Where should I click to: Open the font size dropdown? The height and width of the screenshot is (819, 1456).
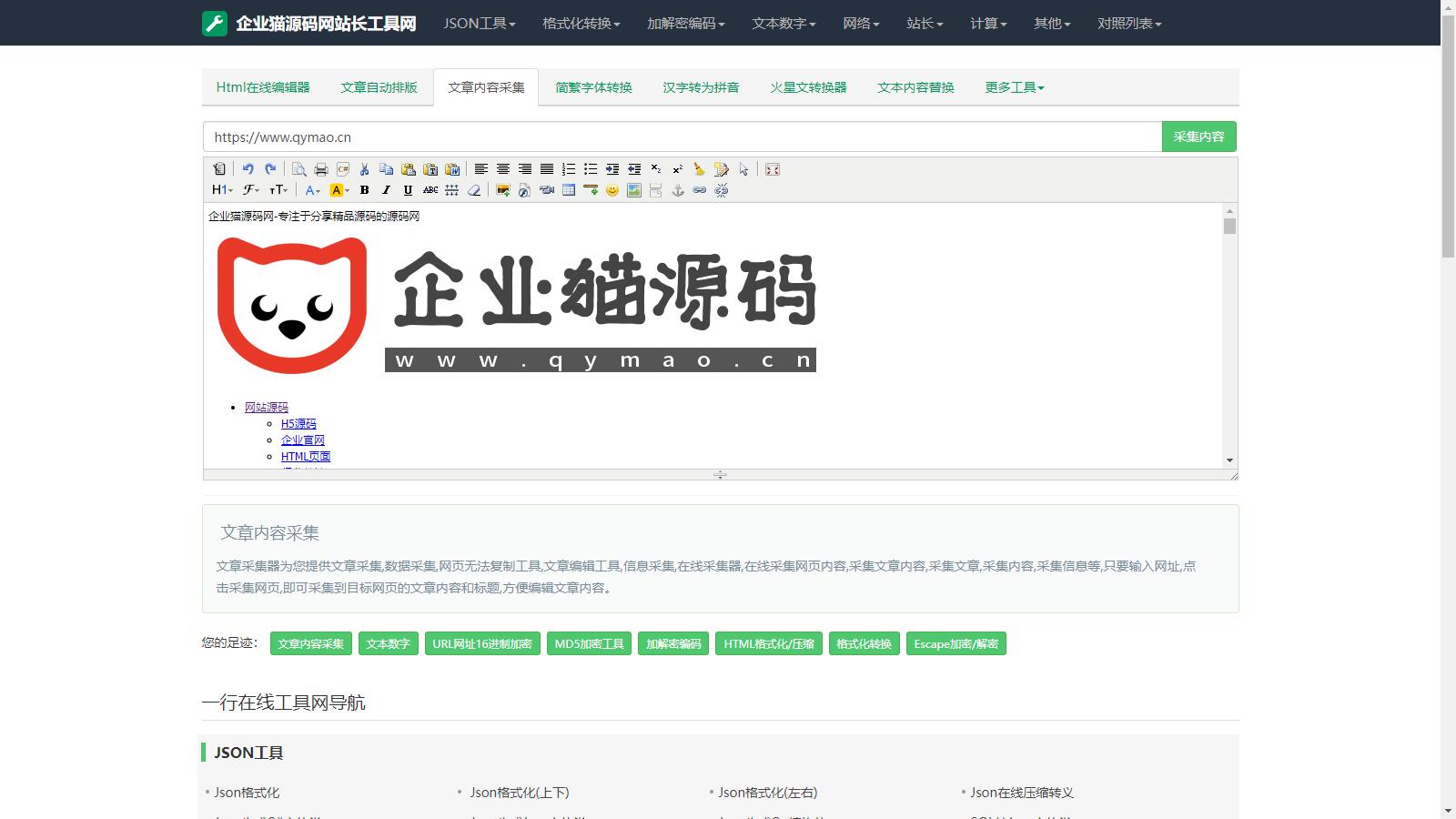click(278, 190)
